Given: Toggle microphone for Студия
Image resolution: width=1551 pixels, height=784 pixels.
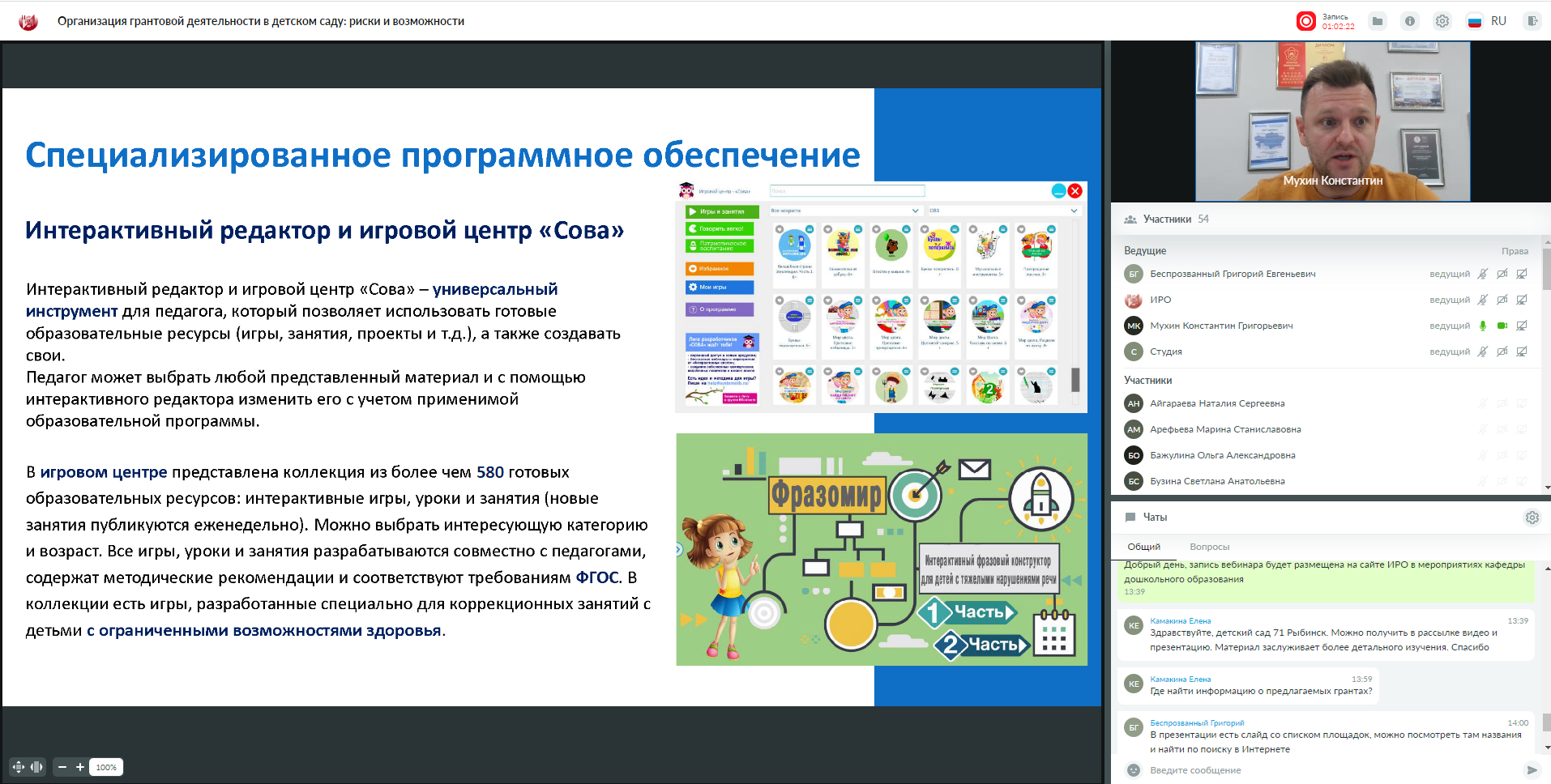Looking at the screenshot, I should pyautogui.click(x=1482, y=352).
